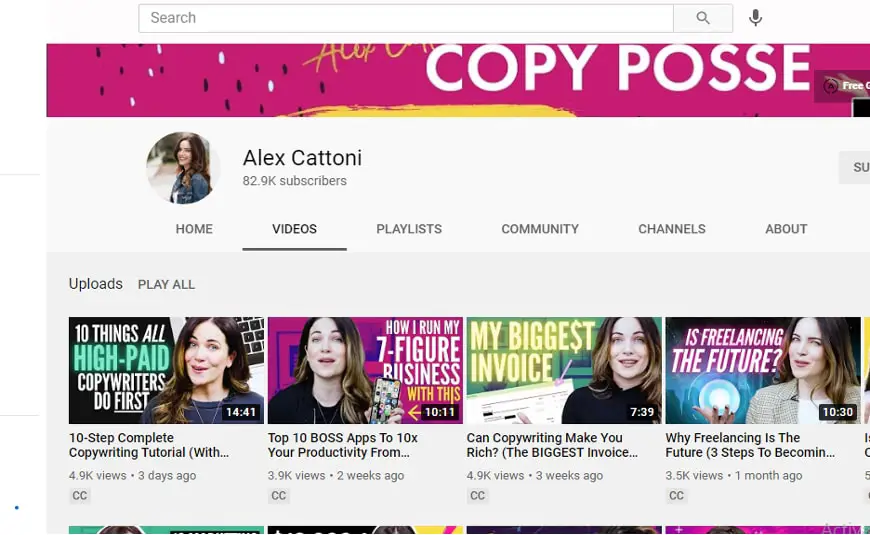Click CC badge under the Copywriting Tutorial video
Screen dimensions: 870x535
click(80, 496)
